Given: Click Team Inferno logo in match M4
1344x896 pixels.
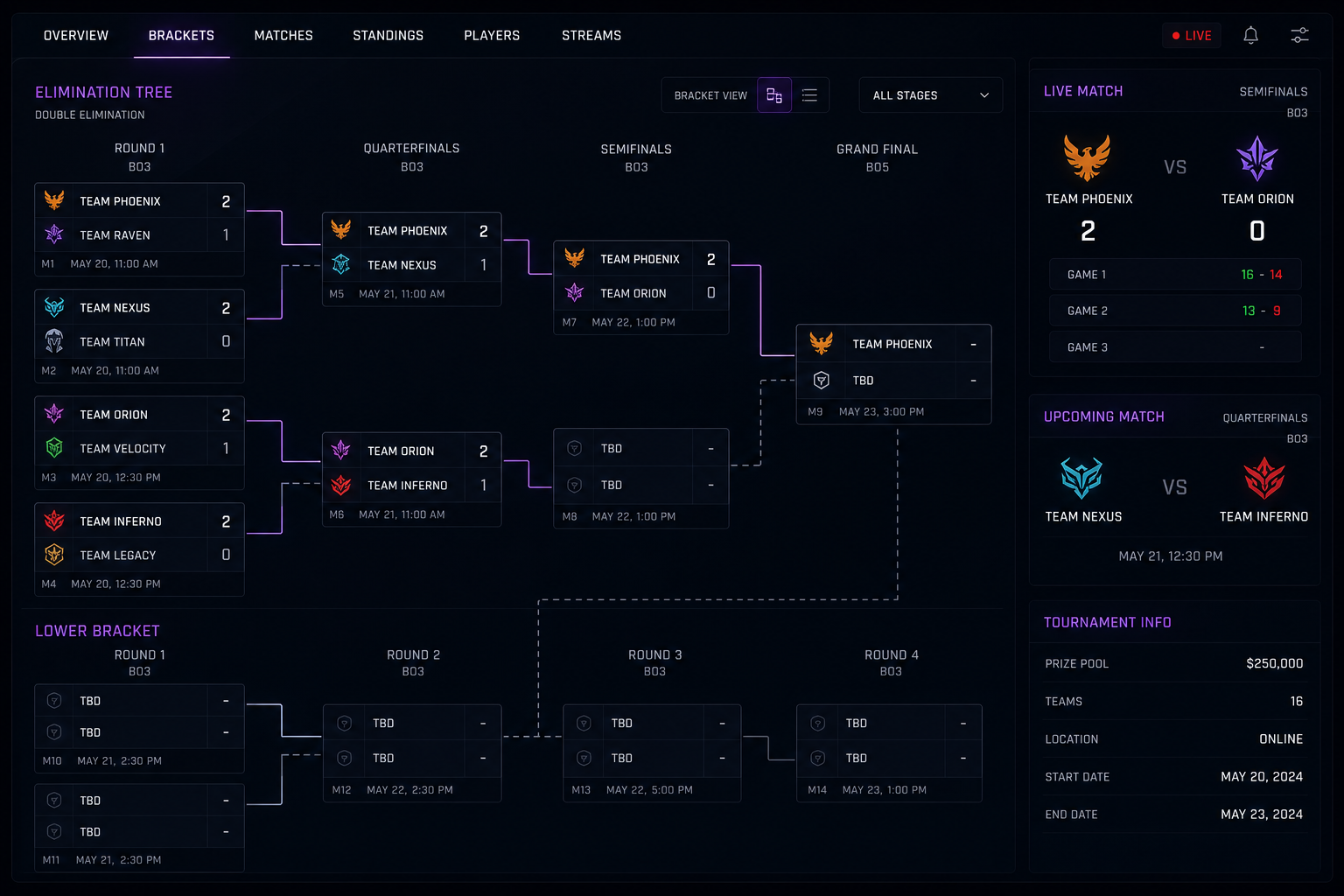Looking at the screenshot, I should tap(54, 521).
